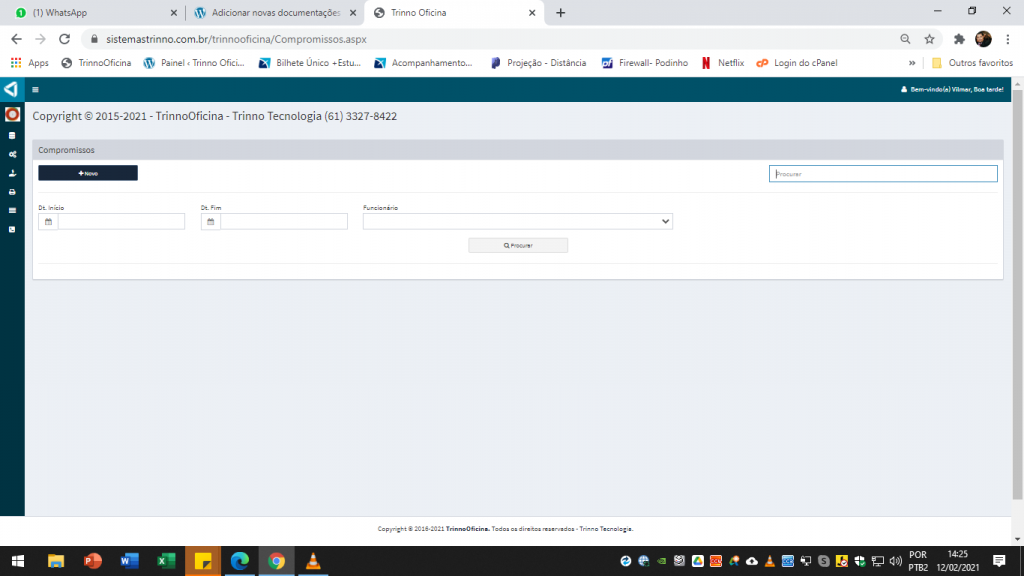Open the Firewall- Podinho bookmark
The height and width of the screenshot is (576, 1024).
pyautogui.click(x=645, y=63)
